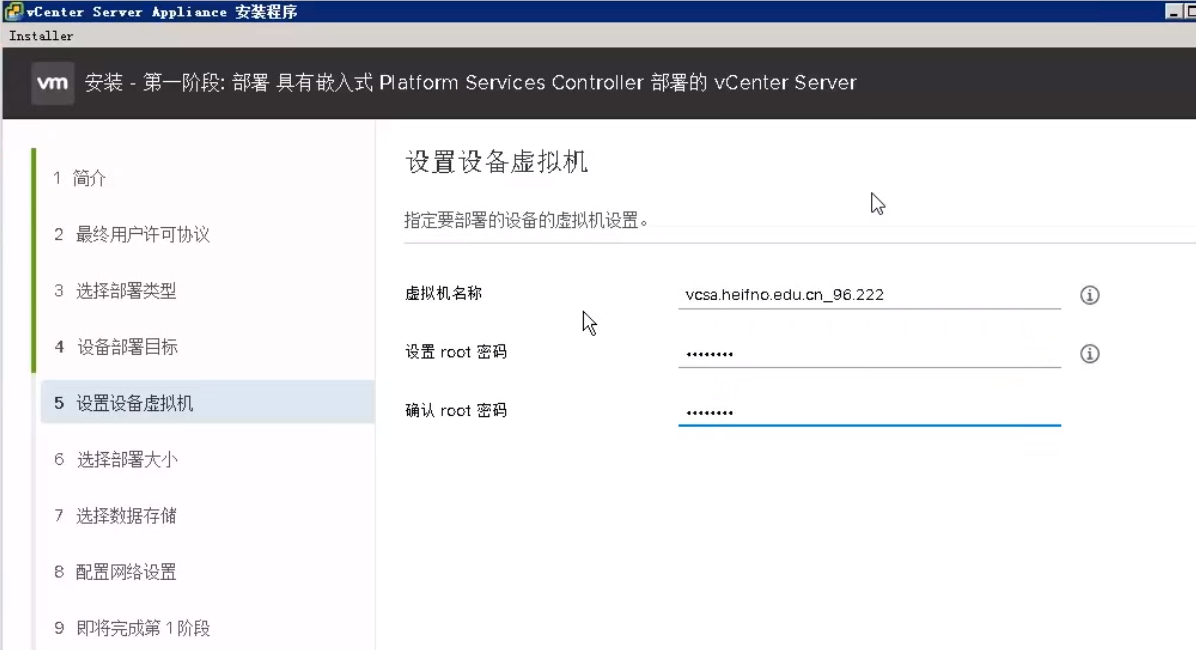Select step 5 设置设备虚拟机
The width and height of the screenshot is (1196, 650).
pyautogui.click(x=207, y=402)
